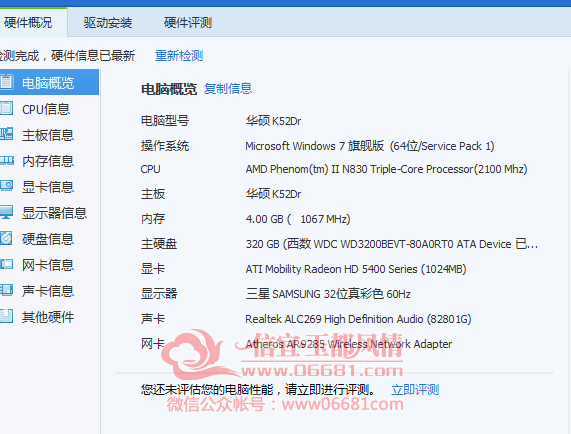Click the 复制信息 link
This screenshot has width=571, height=434.
point(228,88)
